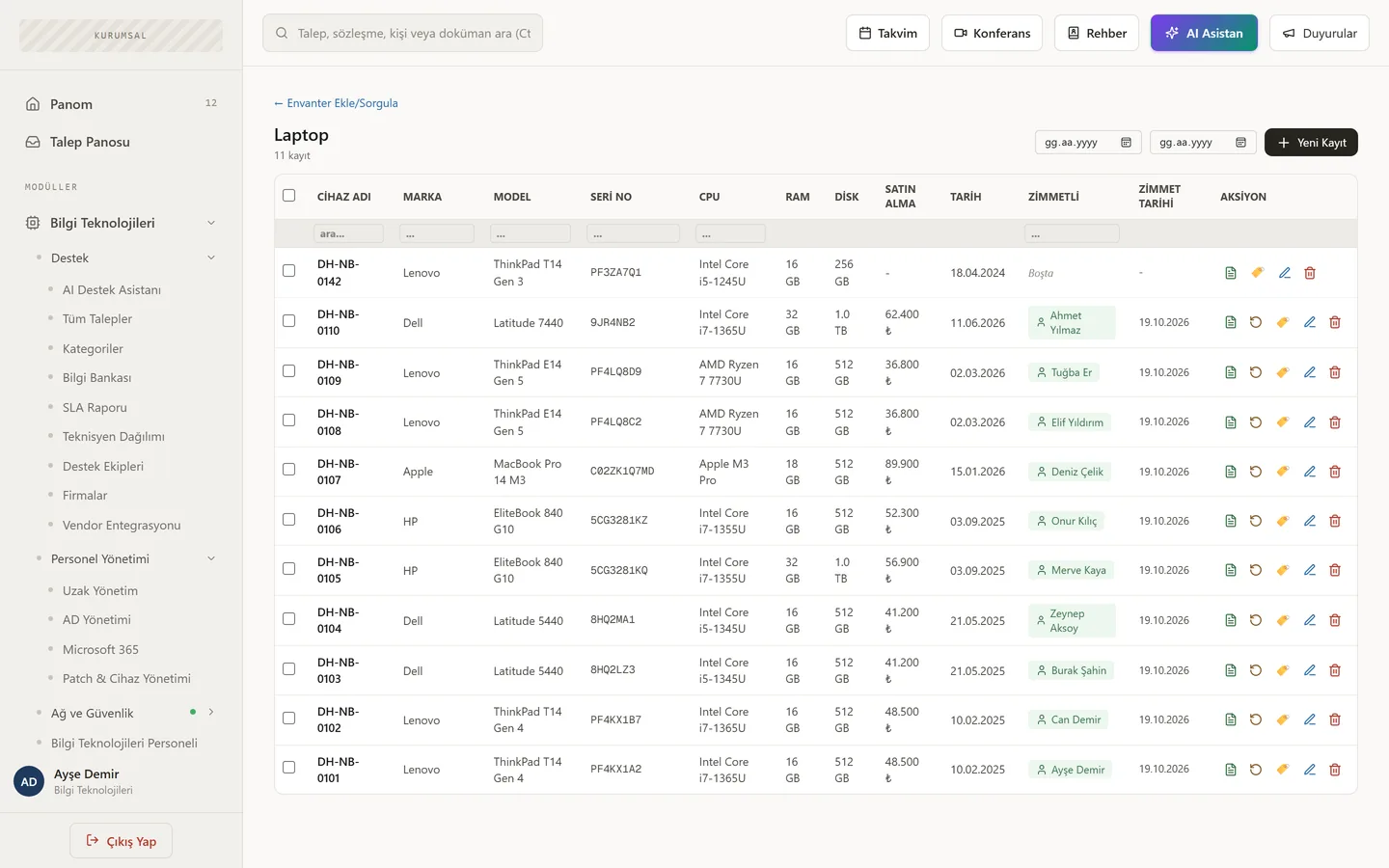Open the calendar picker in second date field
1389x868 pixels.
tap(1240, 143)
